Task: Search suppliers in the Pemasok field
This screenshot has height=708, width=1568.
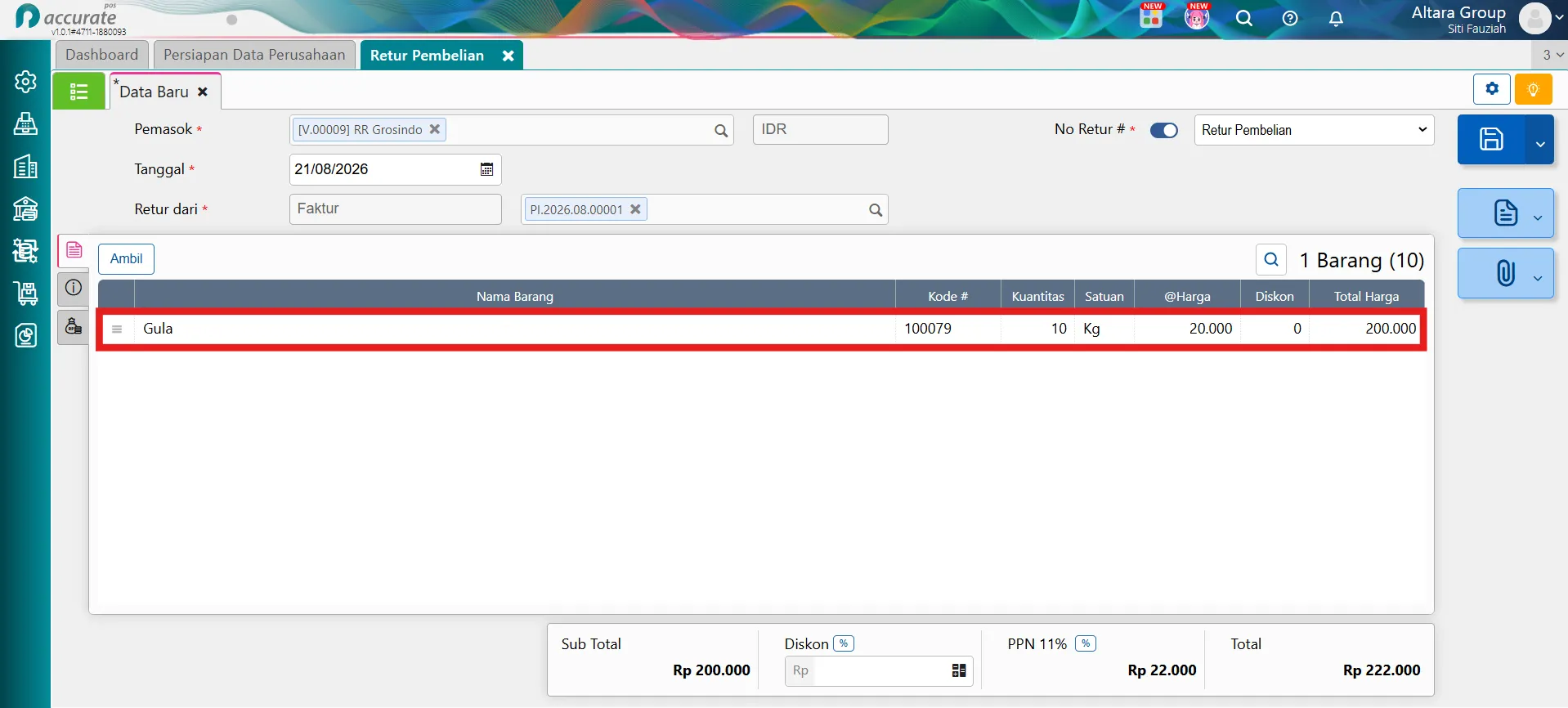Action: [x=721, y=130]
